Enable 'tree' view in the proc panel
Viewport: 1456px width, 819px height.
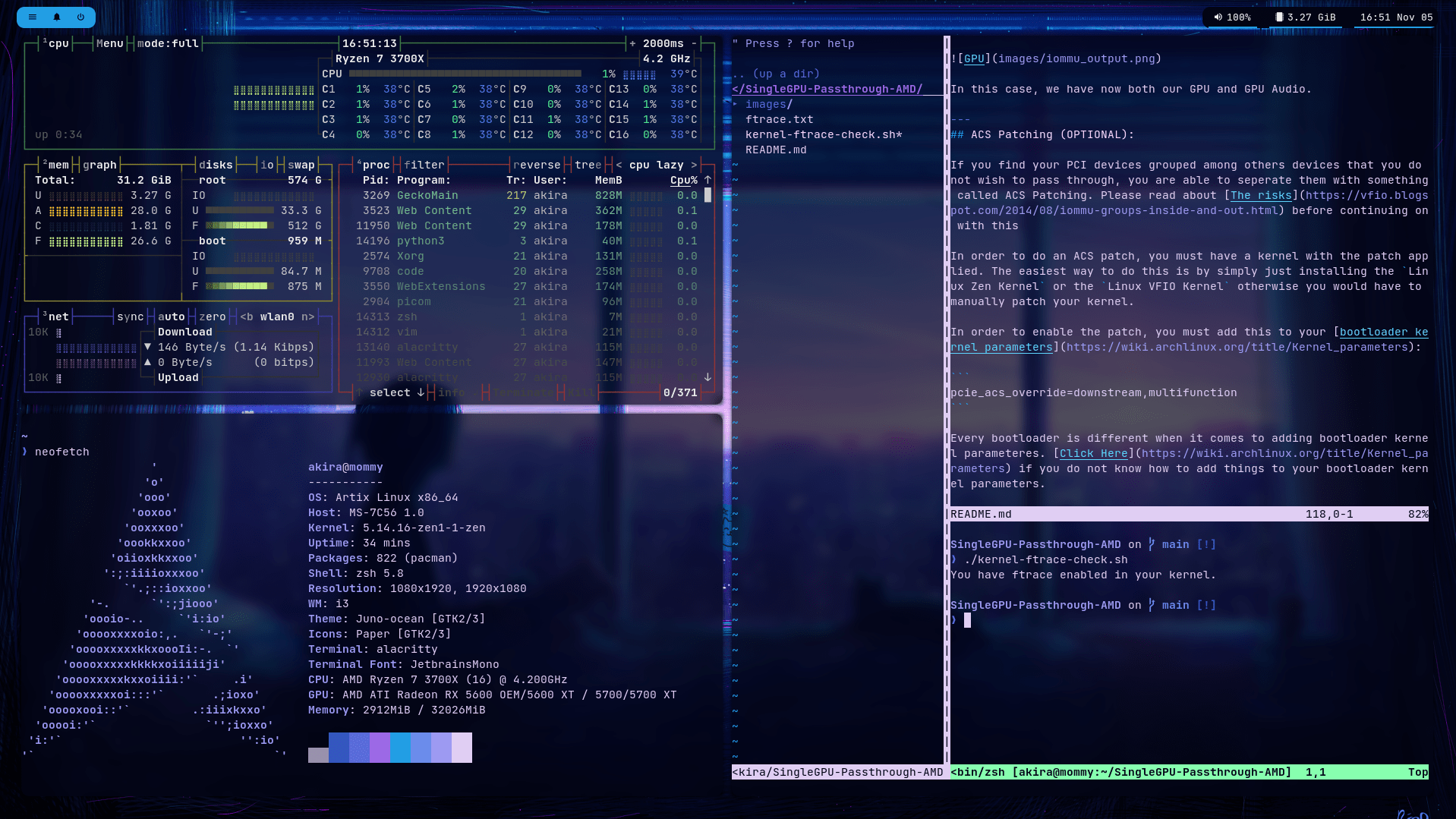click(x=587, y=164)
